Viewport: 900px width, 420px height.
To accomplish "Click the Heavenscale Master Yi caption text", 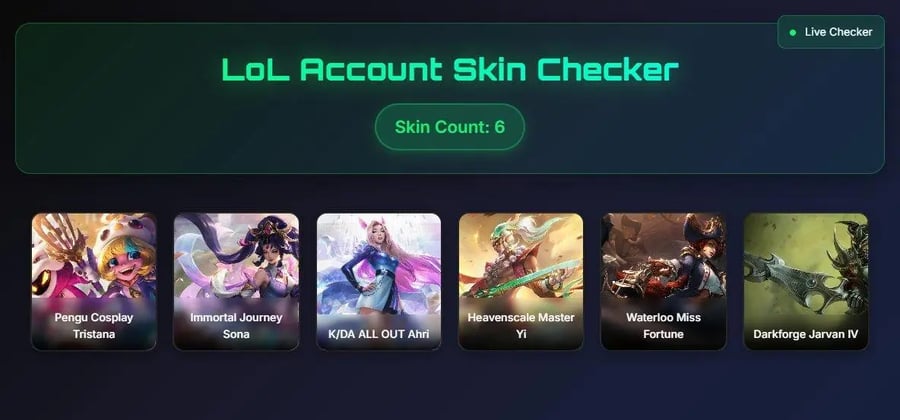I will 521,325.
